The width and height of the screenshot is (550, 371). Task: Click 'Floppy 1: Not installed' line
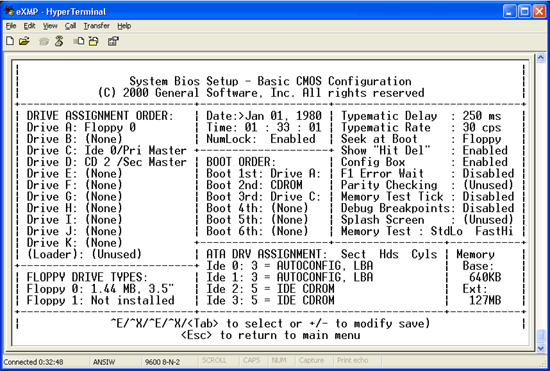click(x=100, y=301)
